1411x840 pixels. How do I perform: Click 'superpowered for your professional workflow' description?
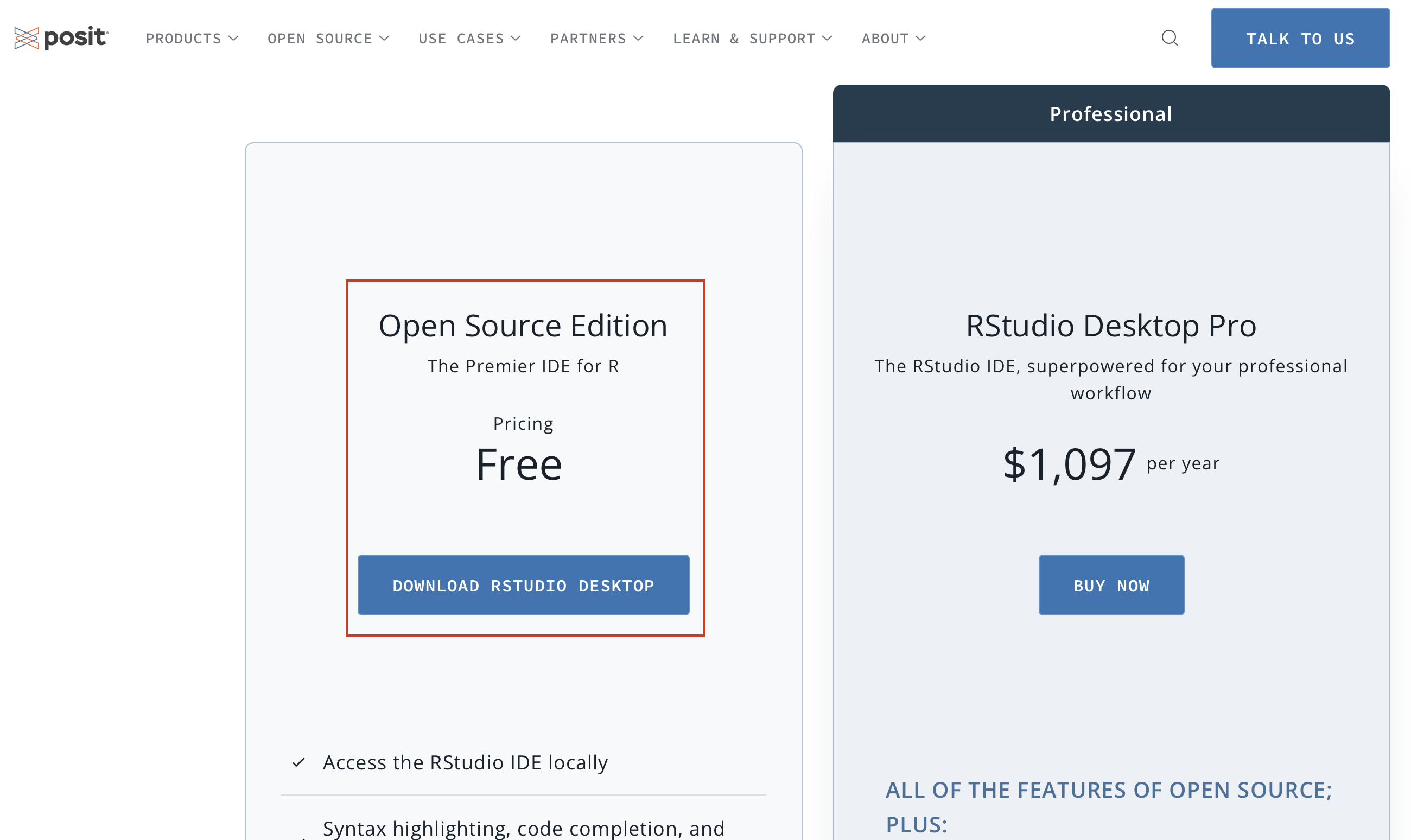[1110, 380]
